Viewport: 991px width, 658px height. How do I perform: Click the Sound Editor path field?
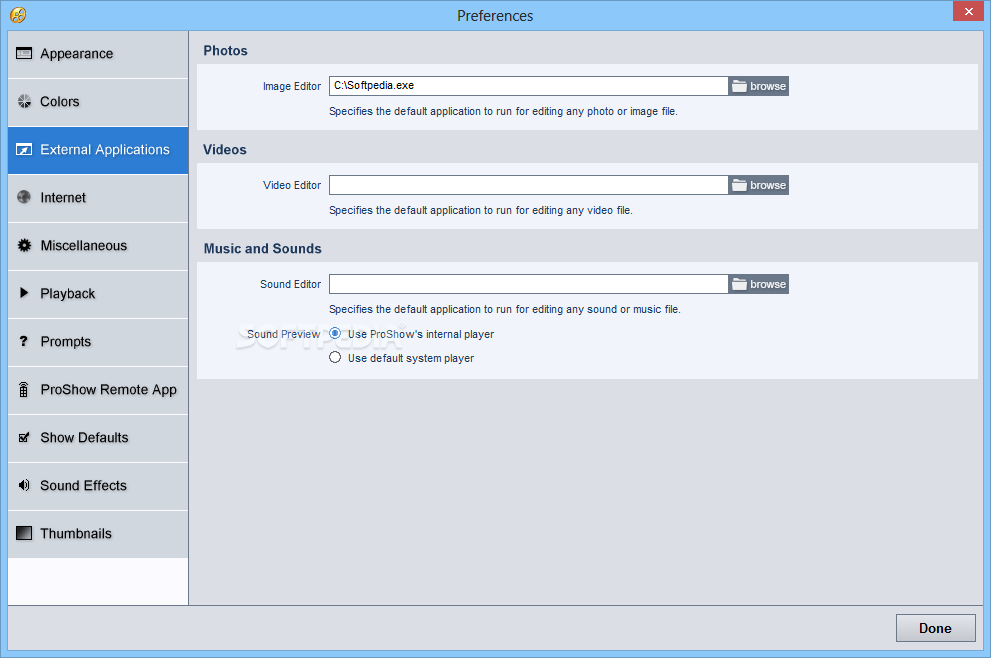click(528, 284)
